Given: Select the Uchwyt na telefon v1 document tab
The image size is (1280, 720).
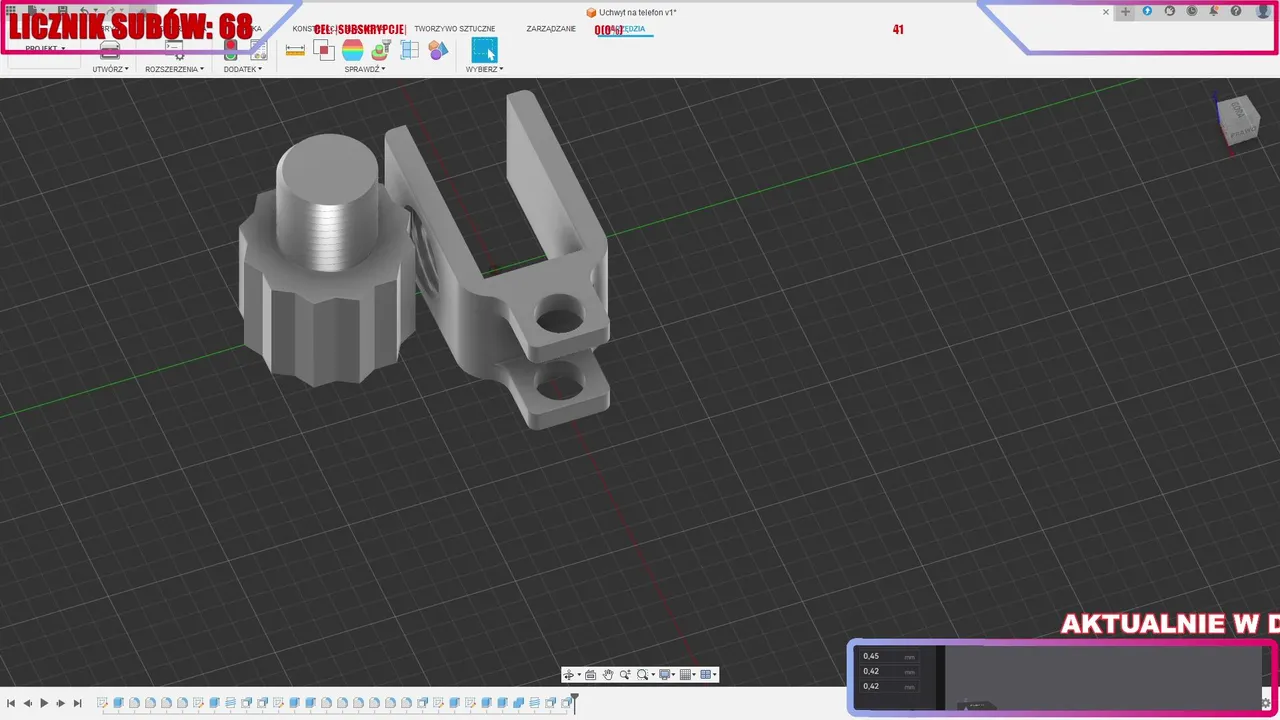Looking at the screenshot, I should pyautogui.click(x=631, y=12).
